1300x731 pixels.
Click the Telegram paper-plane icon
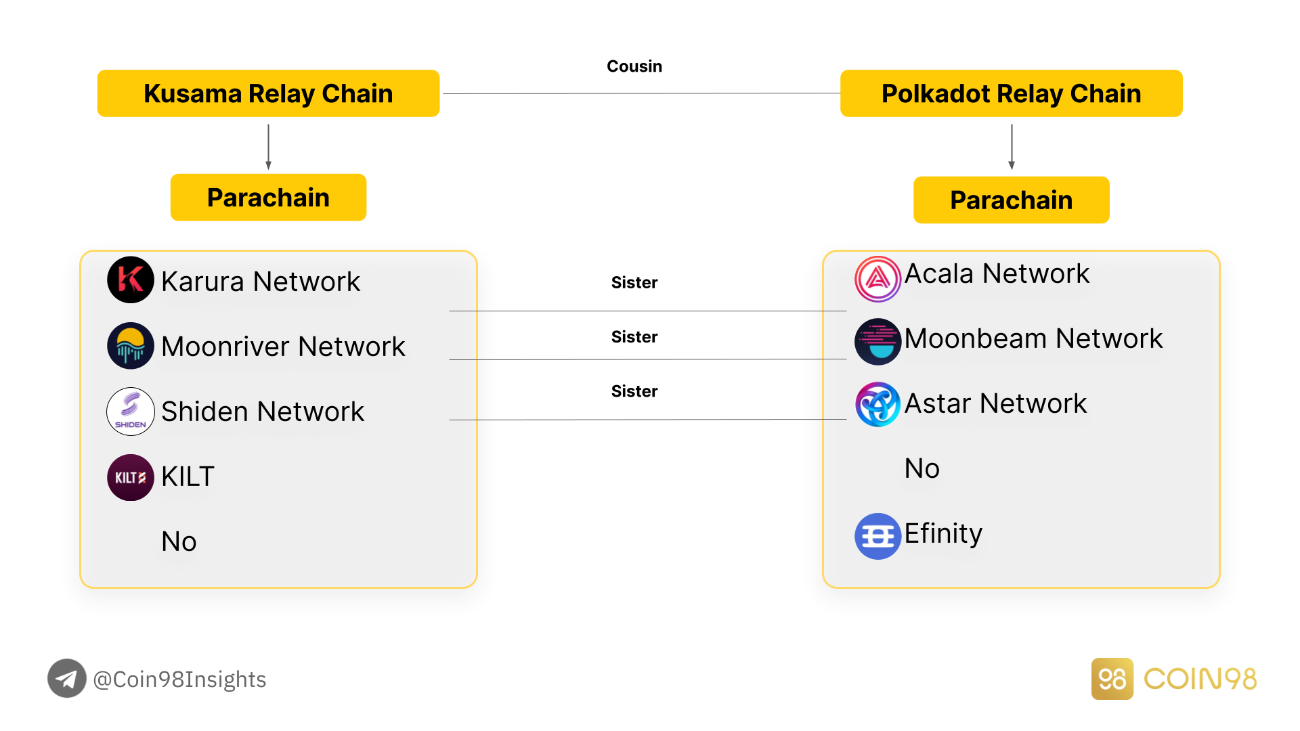67,679
